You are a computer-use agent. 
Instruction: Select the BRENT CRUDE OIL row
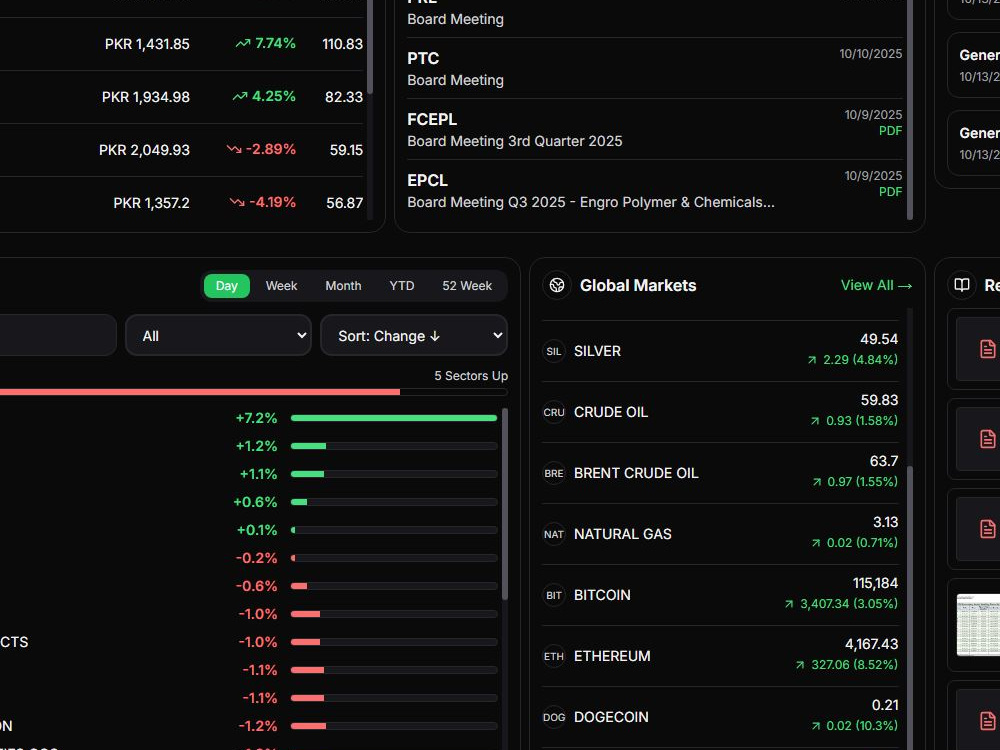click(720, 473)
